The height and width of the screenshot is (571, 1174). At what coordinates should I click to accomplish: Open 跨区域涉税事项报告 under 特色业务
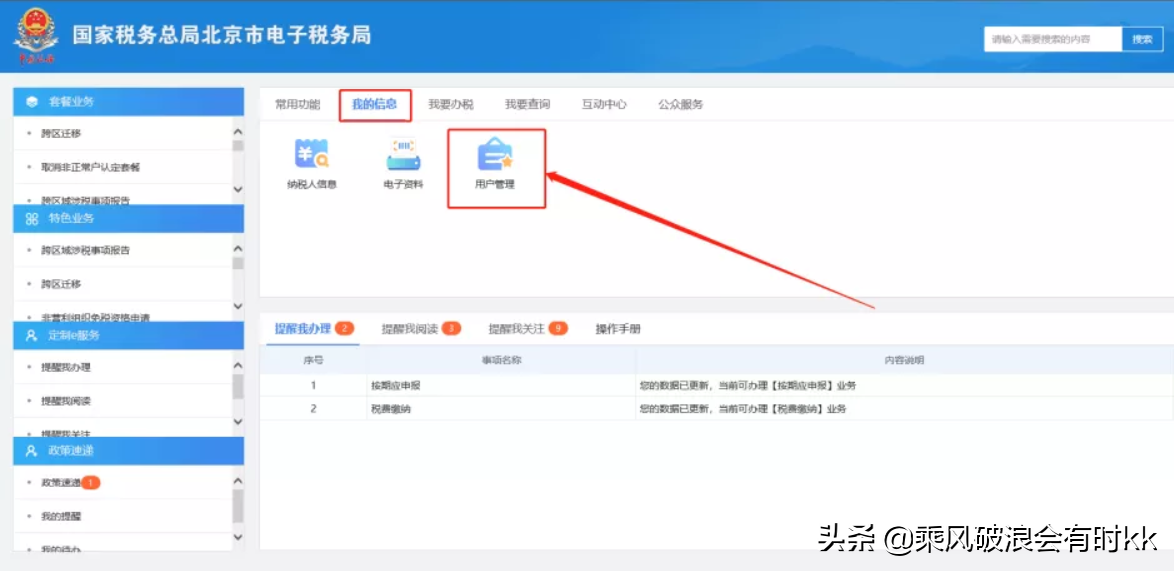click(x=85, y=250)
